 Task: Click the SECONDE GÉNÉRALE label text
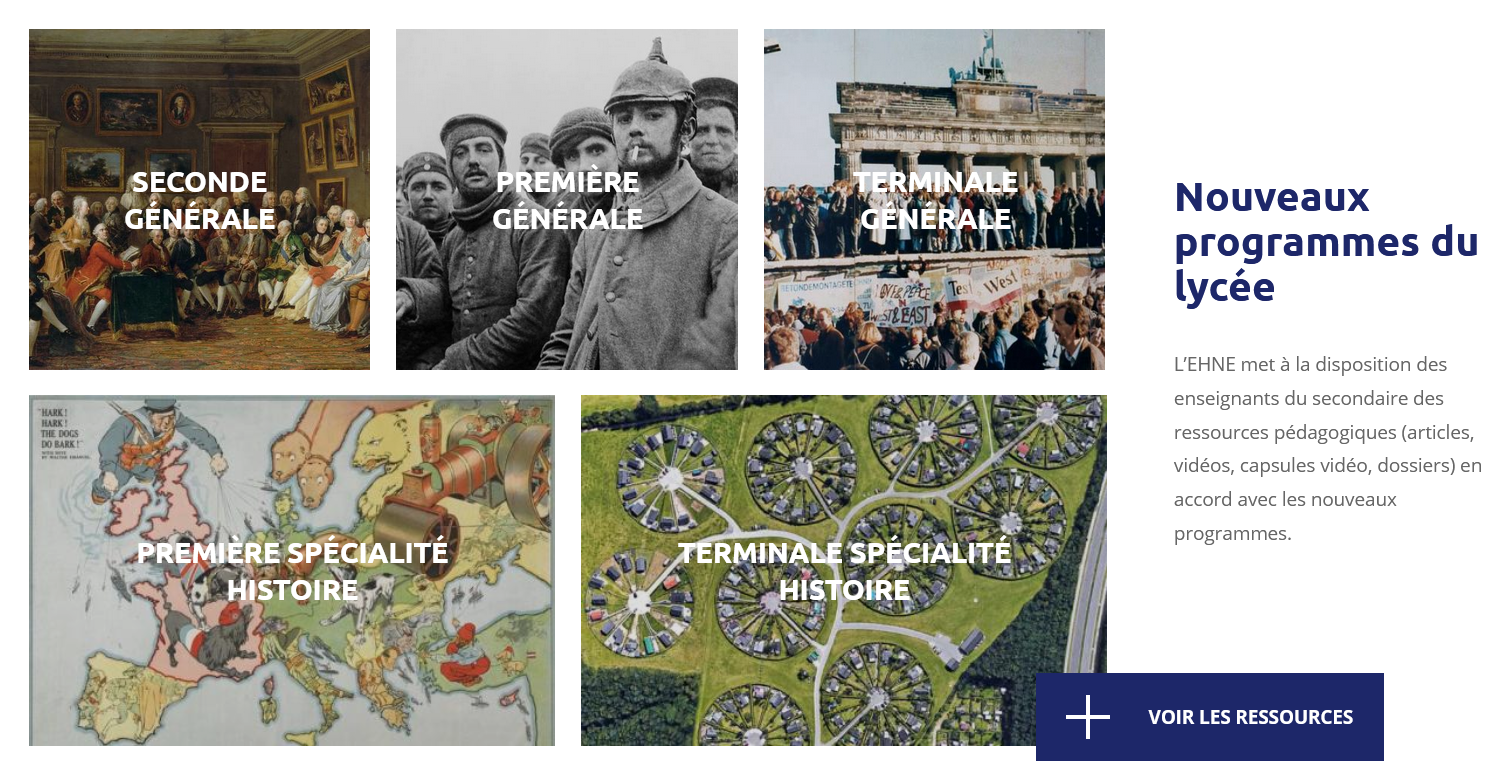(x=200, y=200)
